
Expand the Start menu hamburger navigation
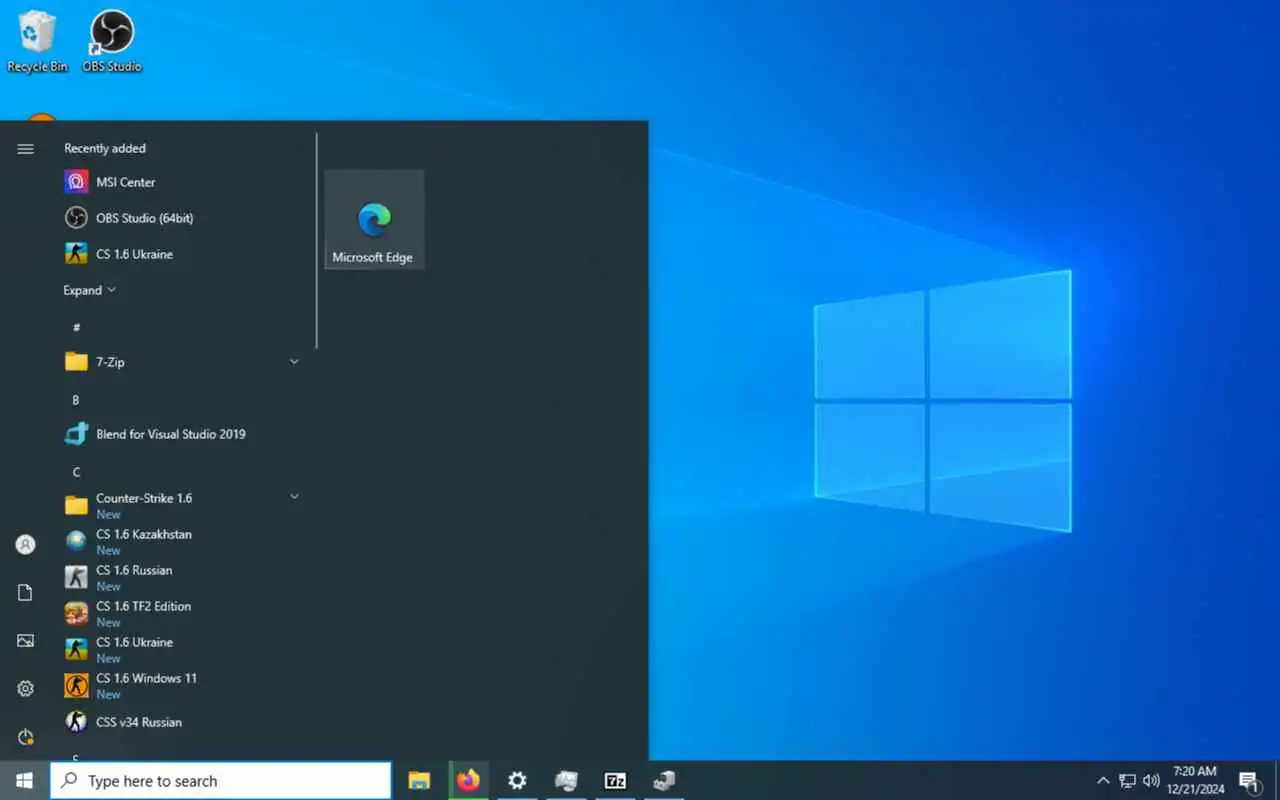tap(25, 149)
